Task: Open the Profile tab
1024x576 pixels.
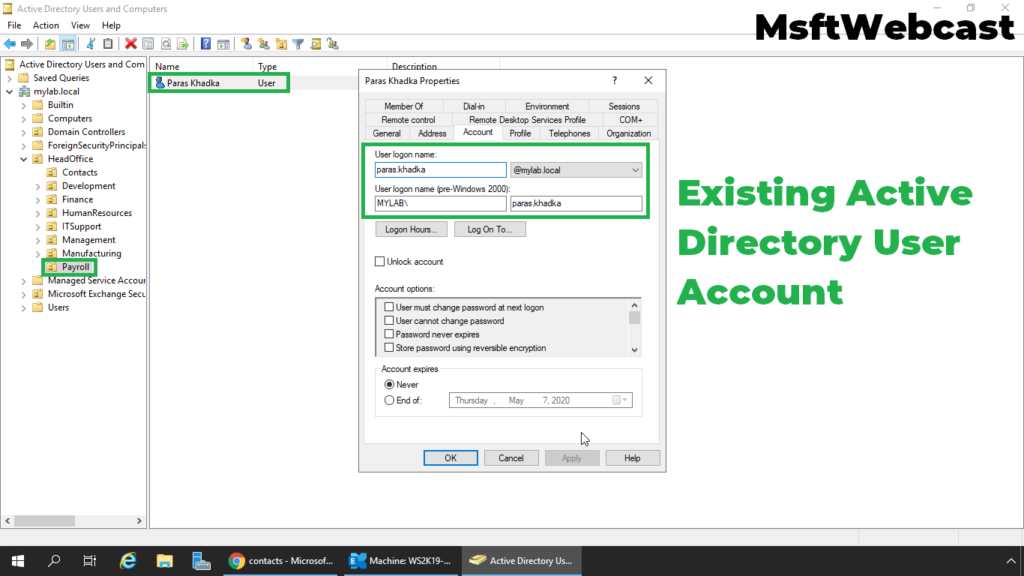Action: [520, 133]
